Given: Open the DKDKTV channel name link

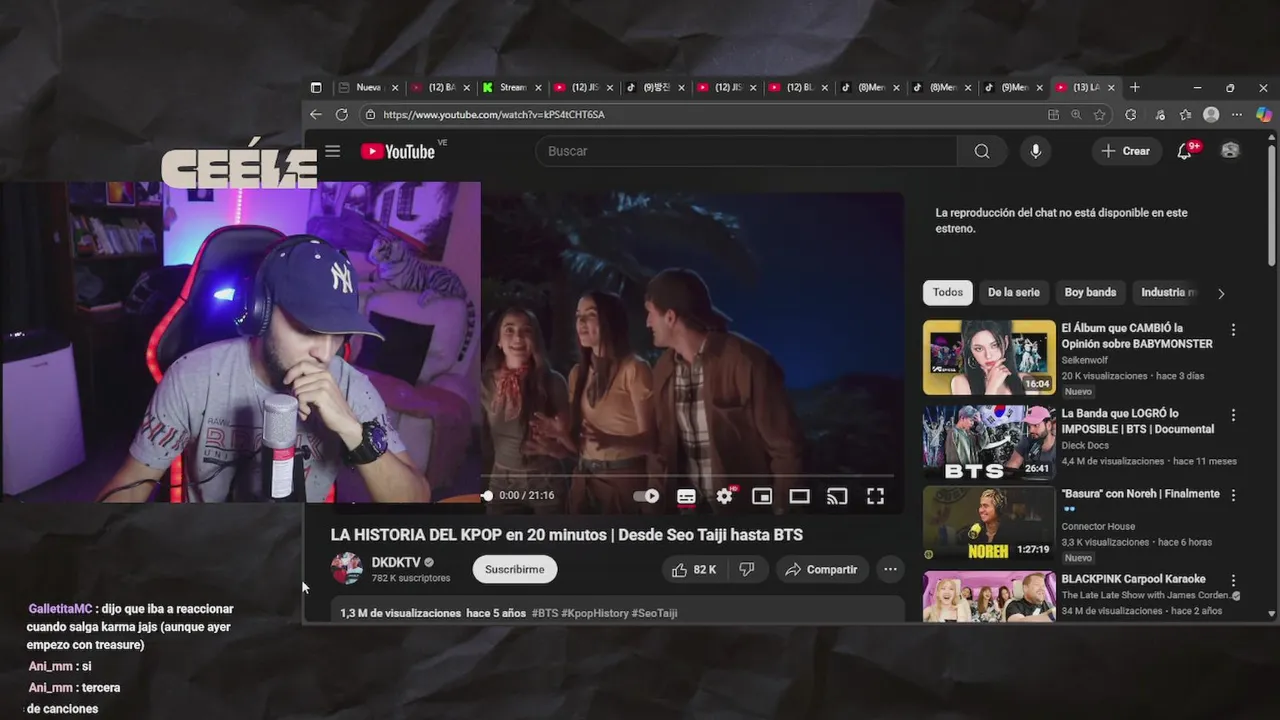Looking at the screenshot, I should coord(396,562).
